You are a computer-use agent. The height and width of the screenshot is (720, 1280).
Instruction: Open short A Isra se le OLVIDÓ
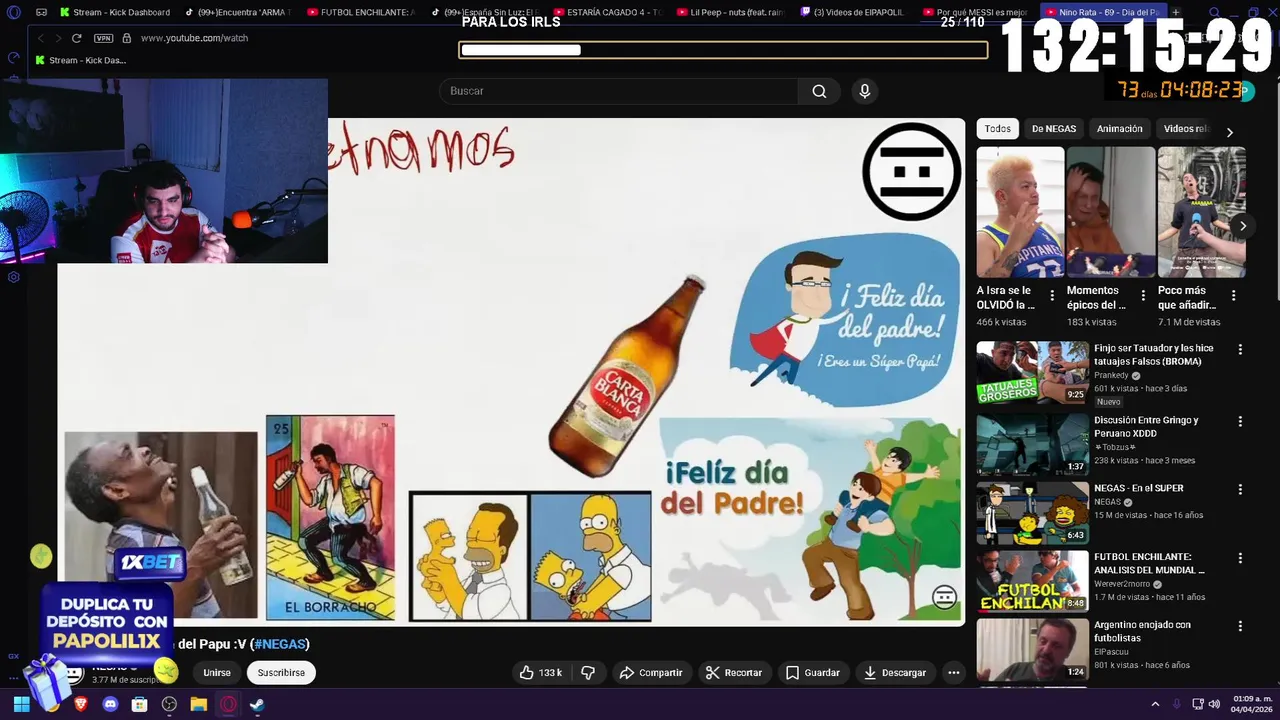[1020, 212]
